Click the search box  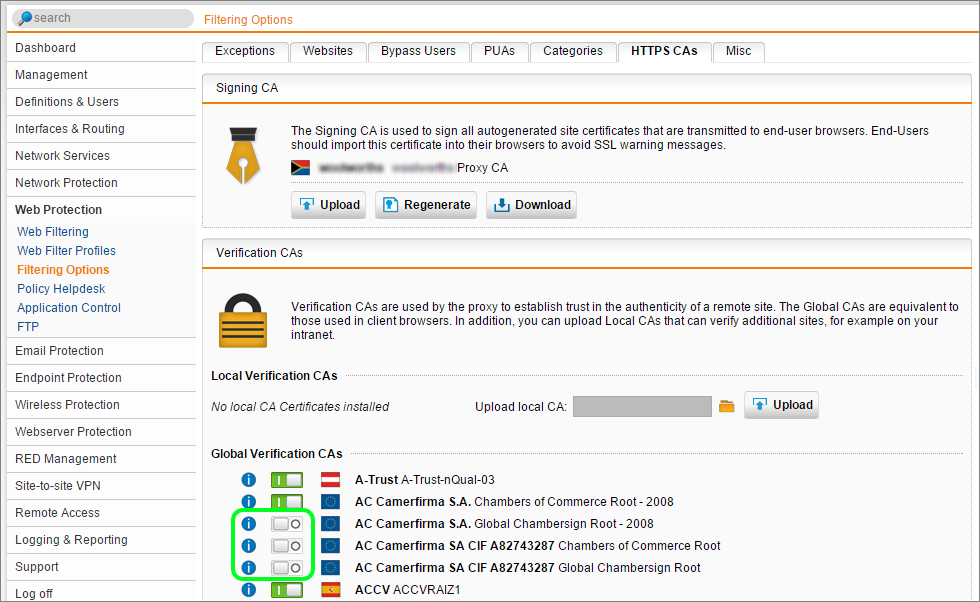103,18
